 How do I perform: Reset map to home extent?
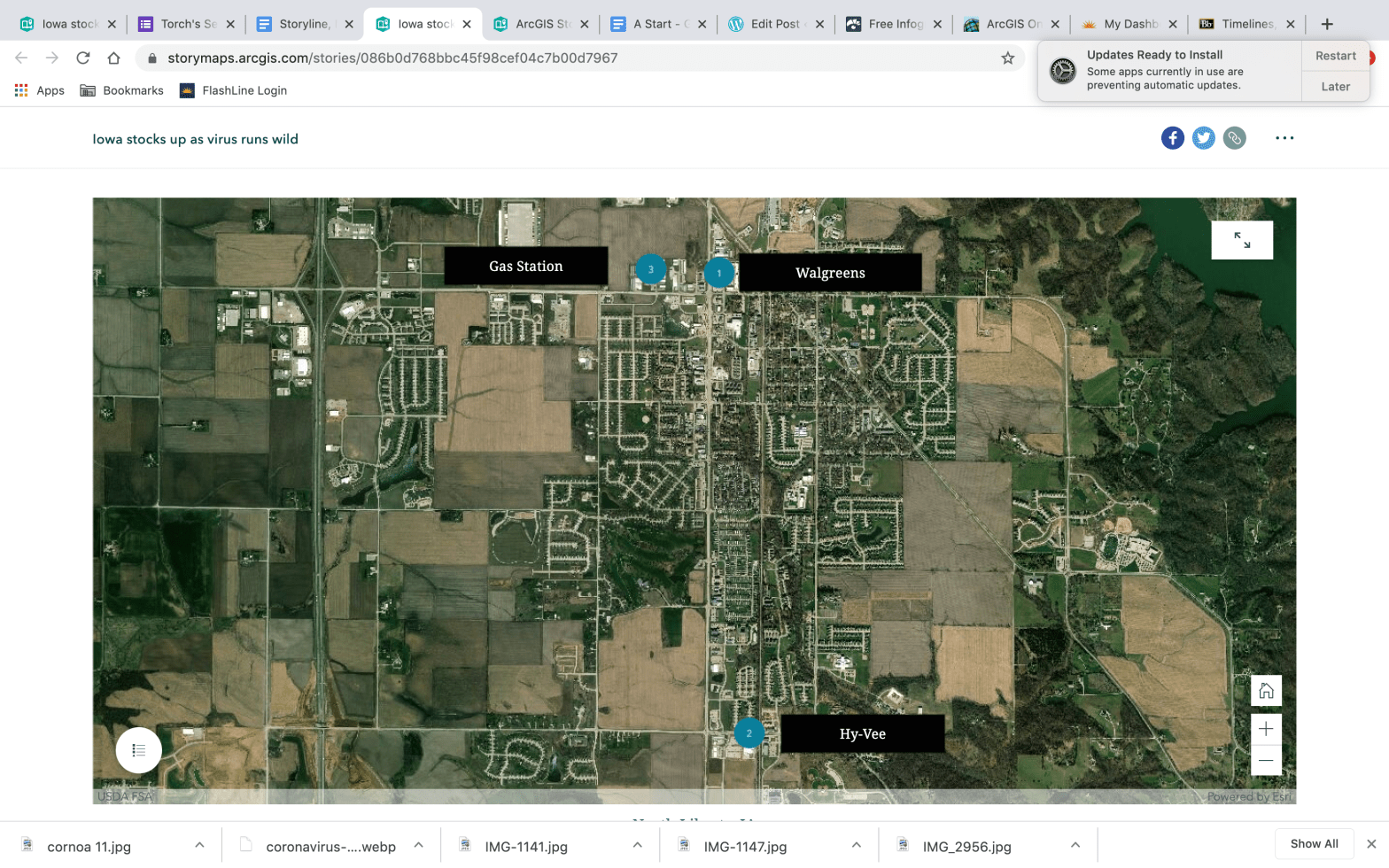point(1266,691)
